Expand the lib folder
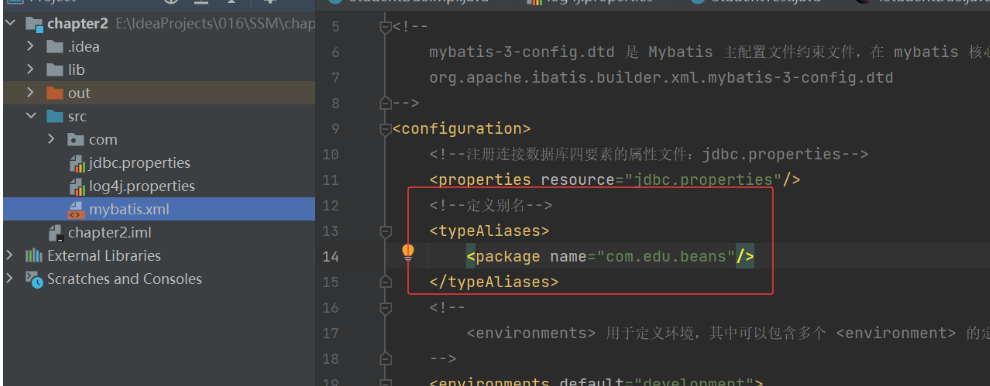Viewport: 990px width, 386px height. point(30,69)
